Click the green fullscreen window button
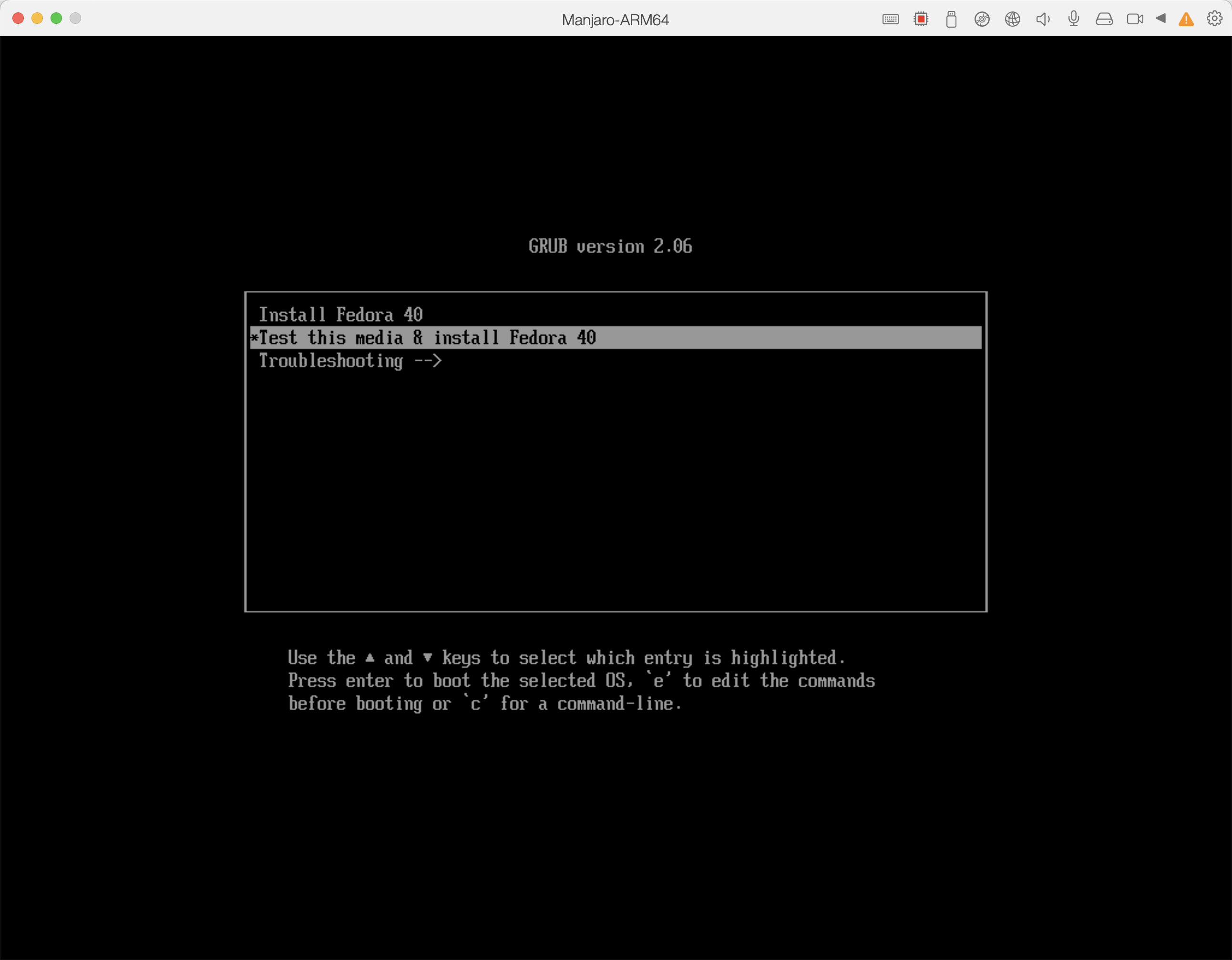Screen dimensions: 1232x960 pos(56,18)
